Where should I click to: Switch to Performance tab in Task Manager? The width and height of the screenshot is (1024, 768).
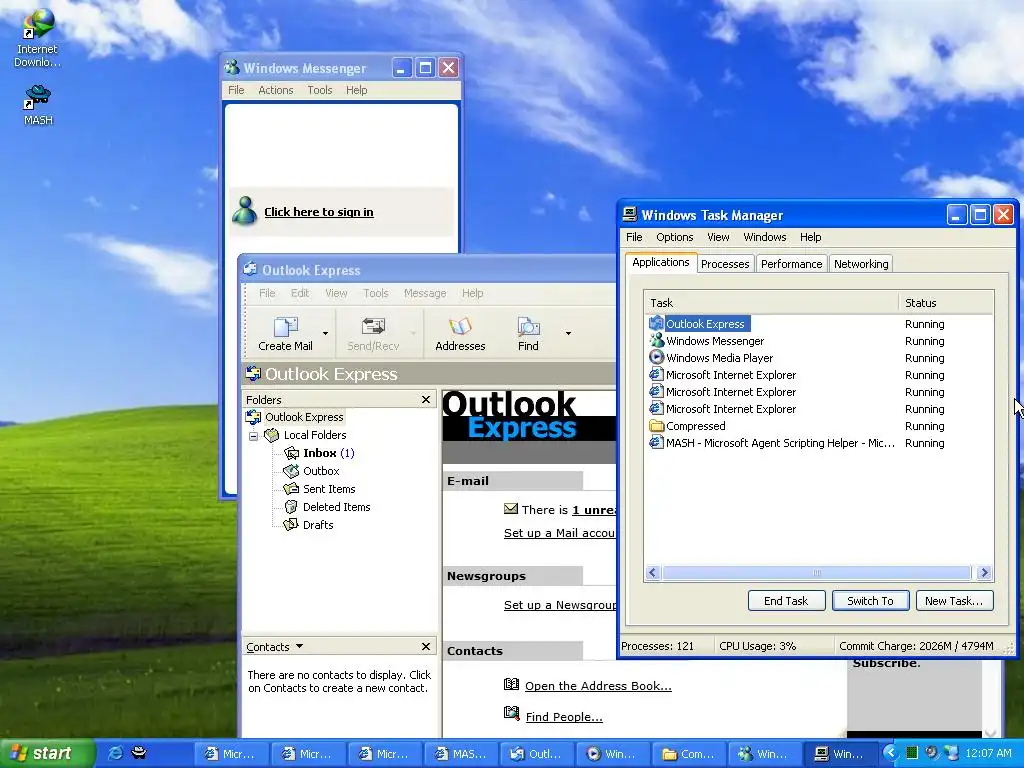[792, 264]
